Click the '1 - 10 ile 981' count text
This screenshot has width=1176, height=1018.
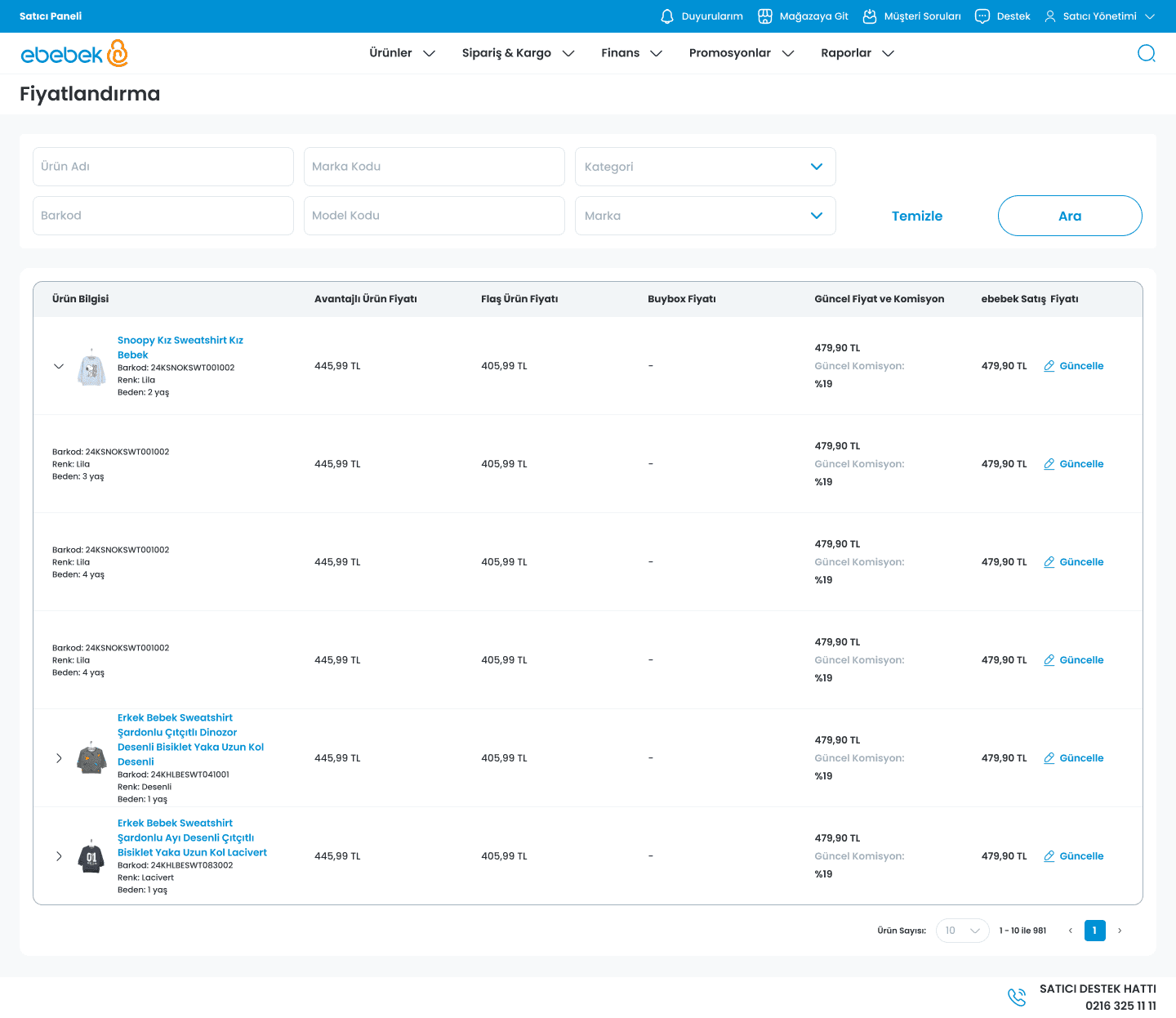coord(1022,931)
